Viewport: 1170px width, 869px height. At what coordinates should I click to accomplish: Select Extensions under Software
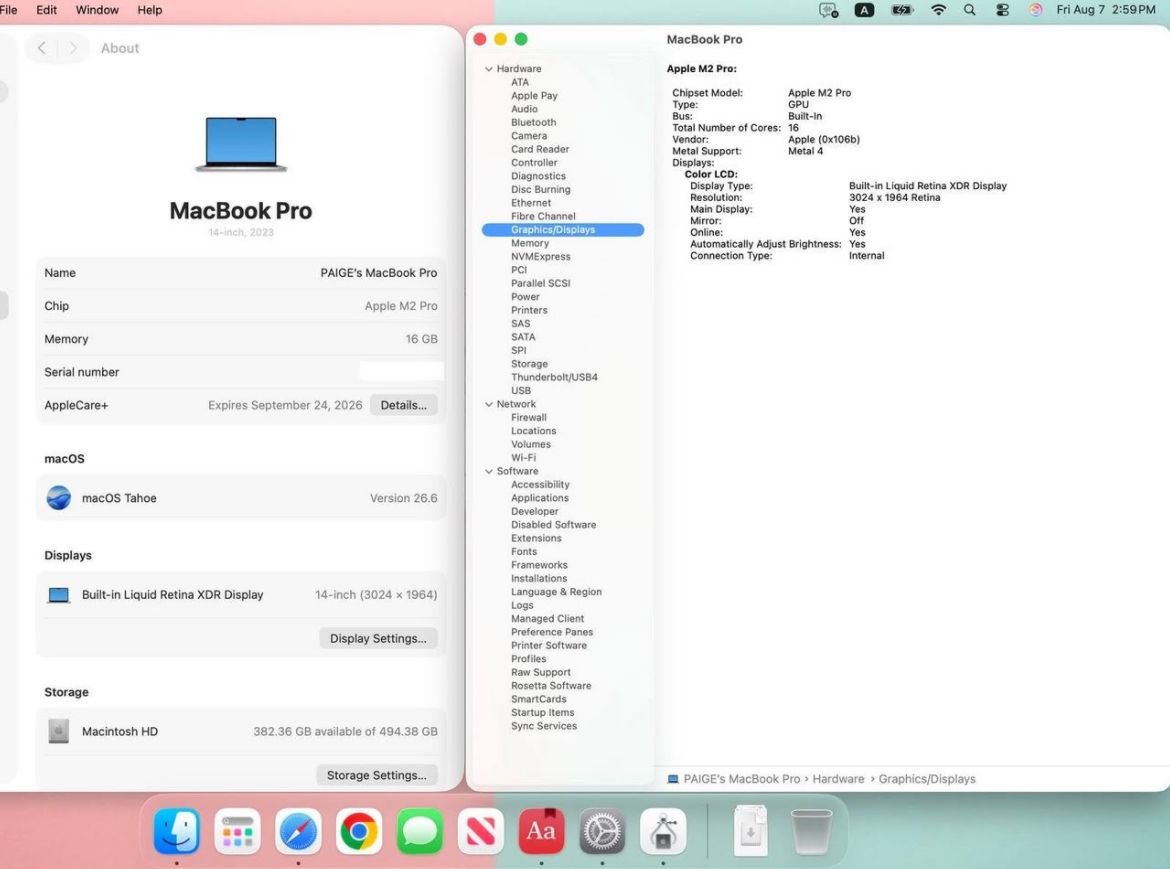pyautogui.click(x=536, y=539)
